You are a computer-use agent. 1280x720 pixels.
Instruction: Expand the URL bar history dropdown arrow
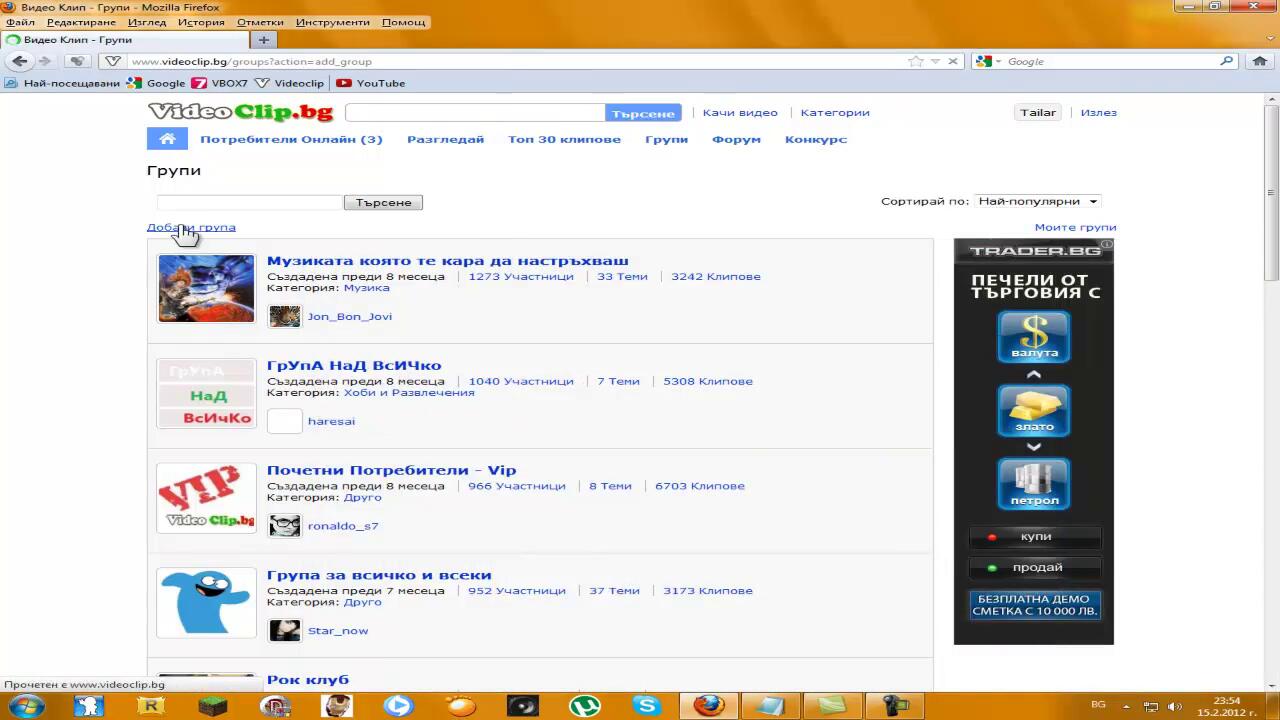click(x=935, y=61)
